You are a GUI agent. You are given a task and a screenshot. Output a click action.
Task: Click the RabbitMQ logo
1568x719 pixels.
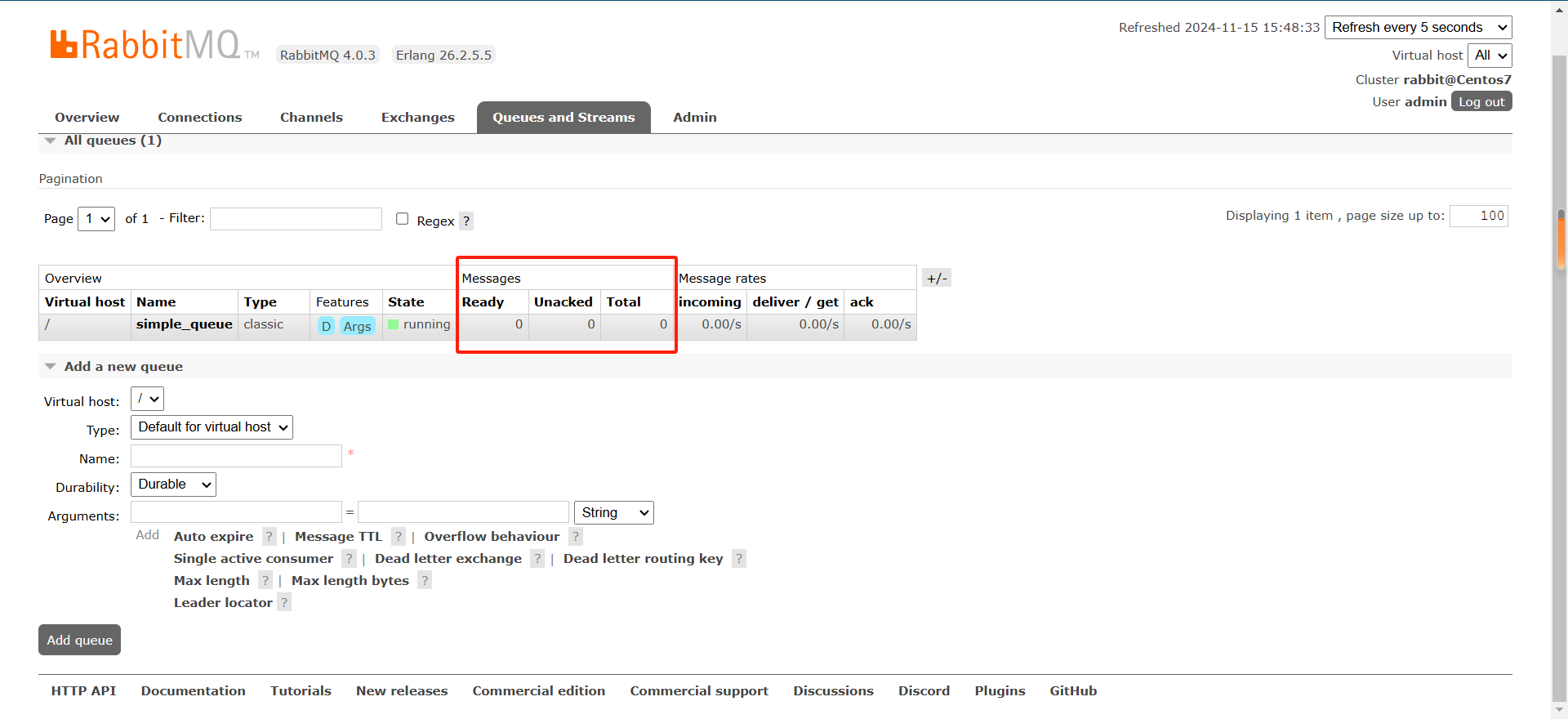[154, 45]
